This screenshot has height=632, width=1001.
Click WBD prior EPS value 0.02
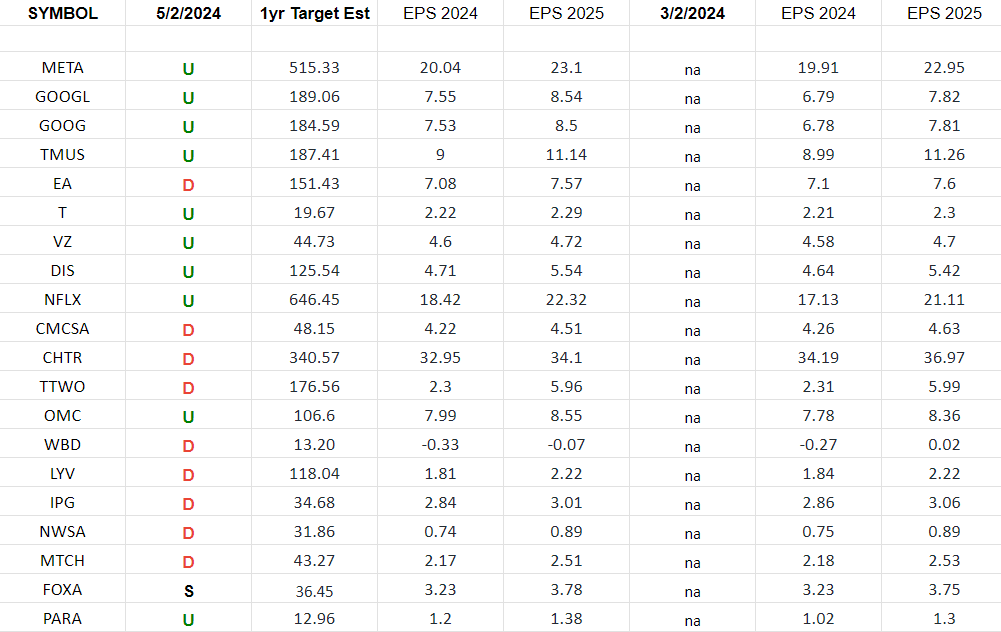[x=944, y=445]
